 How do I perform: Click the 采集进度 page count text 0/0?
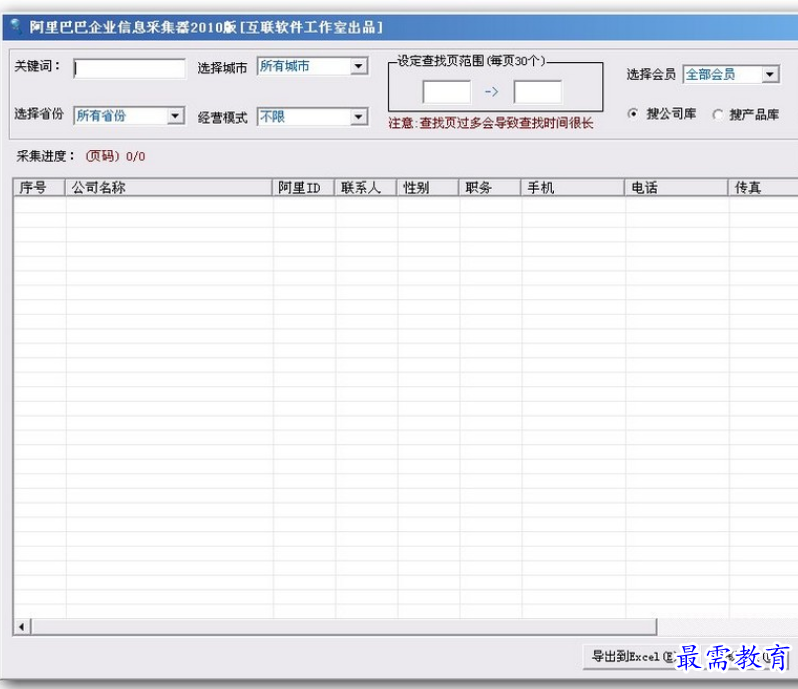click(136, 157)
